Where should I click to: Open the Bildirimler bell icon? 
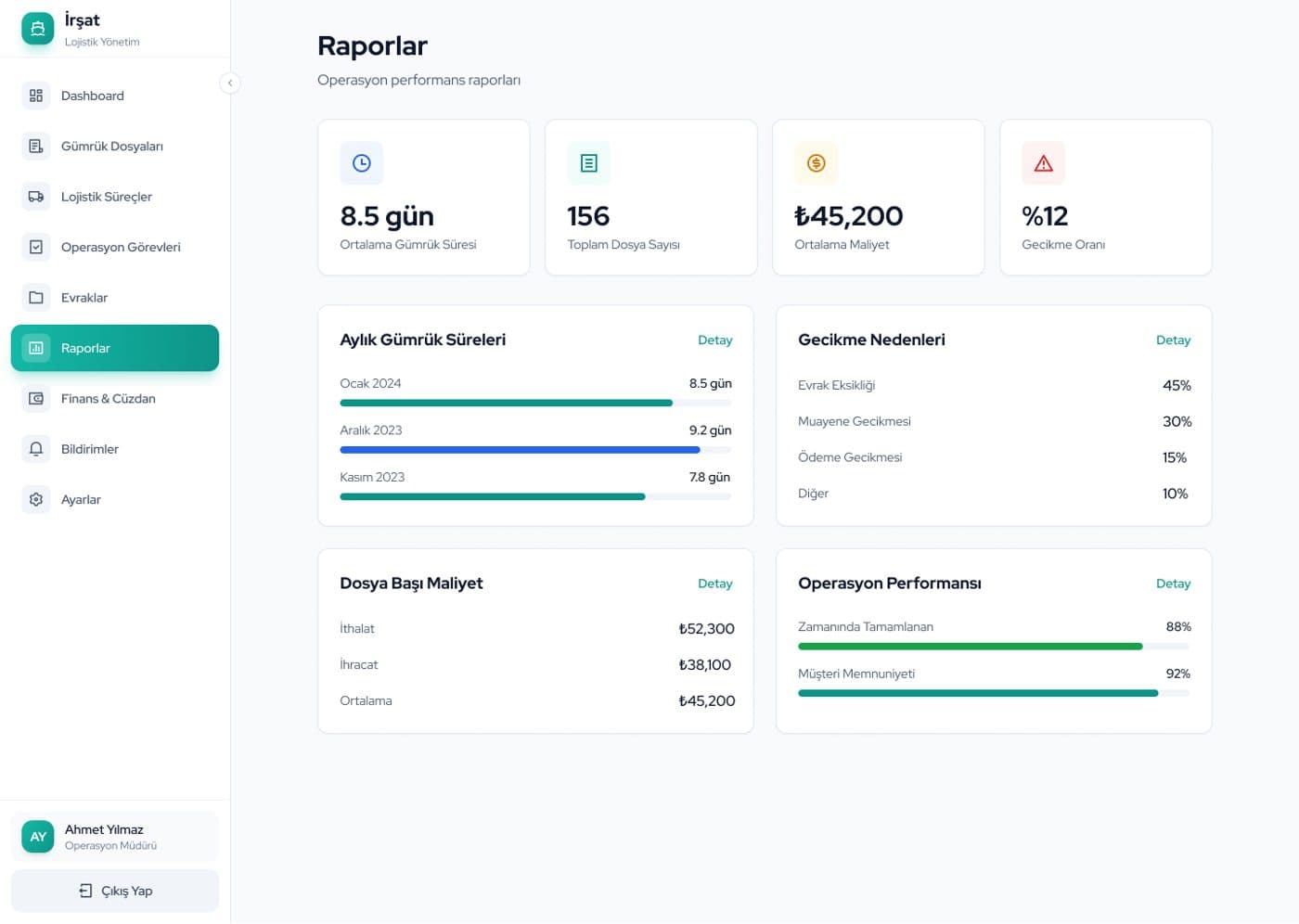tap(36, 449)
